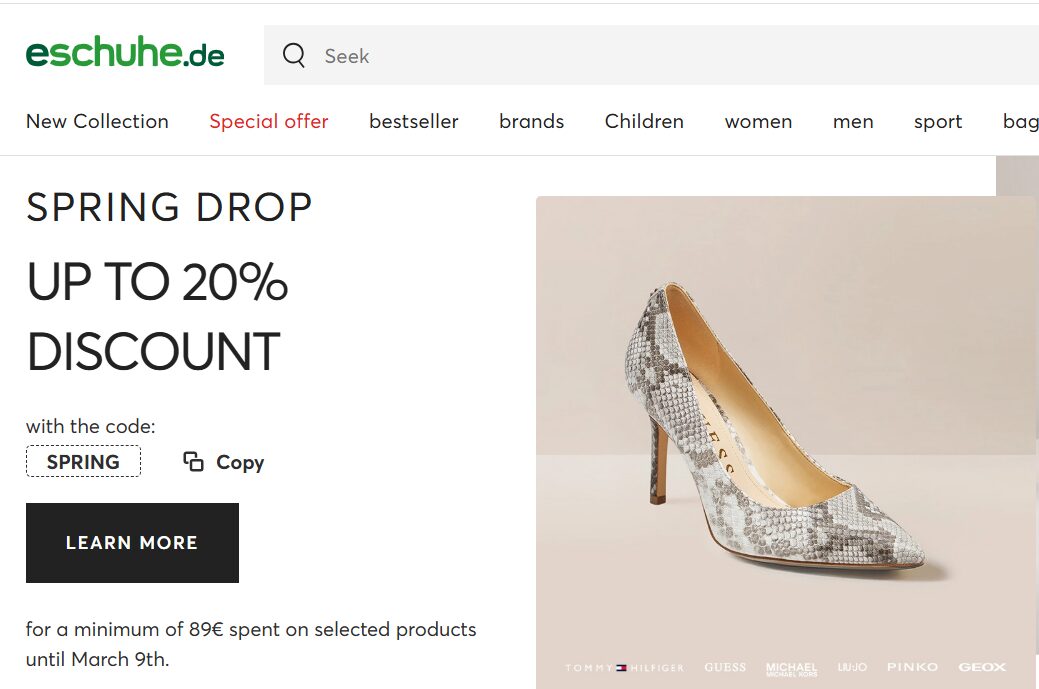Click the dashed SPRING promo code box
This screenshot has height=689, width=1039.
point(83,462)
